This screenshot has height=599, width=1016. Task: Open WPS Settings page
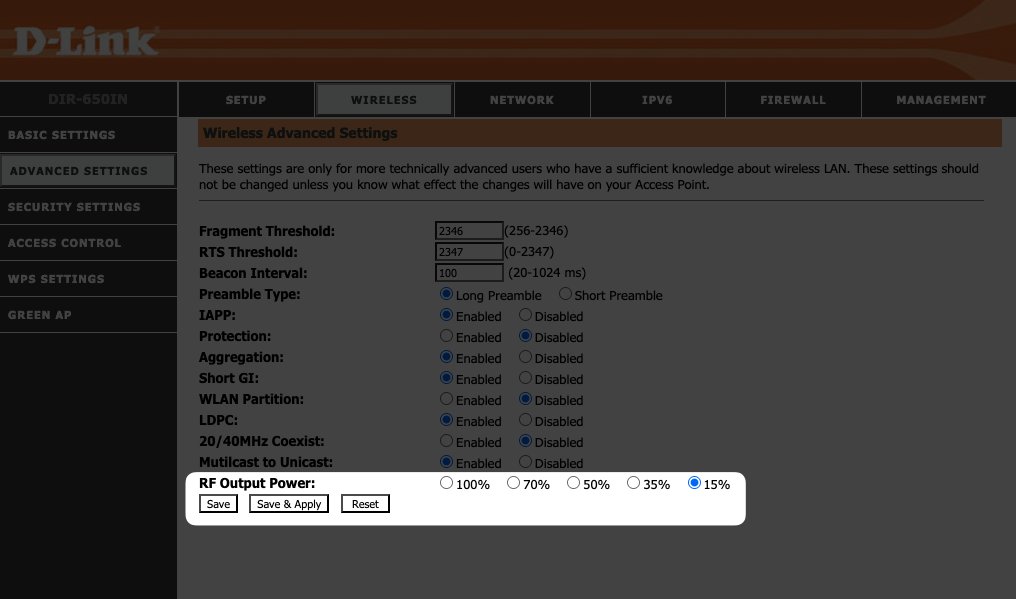point(88,279)
